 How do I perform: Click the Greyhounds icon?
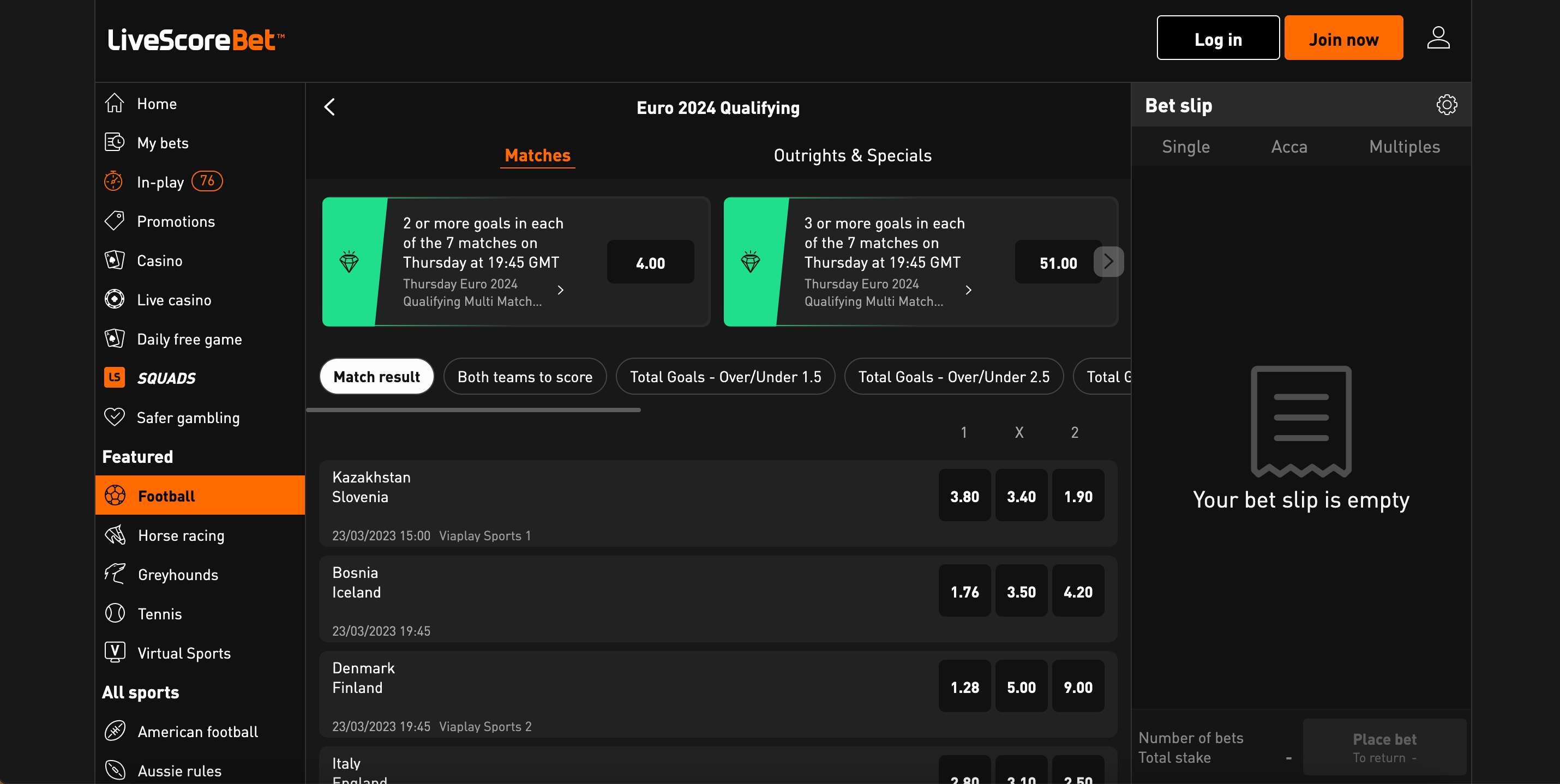tap(115, 574)
